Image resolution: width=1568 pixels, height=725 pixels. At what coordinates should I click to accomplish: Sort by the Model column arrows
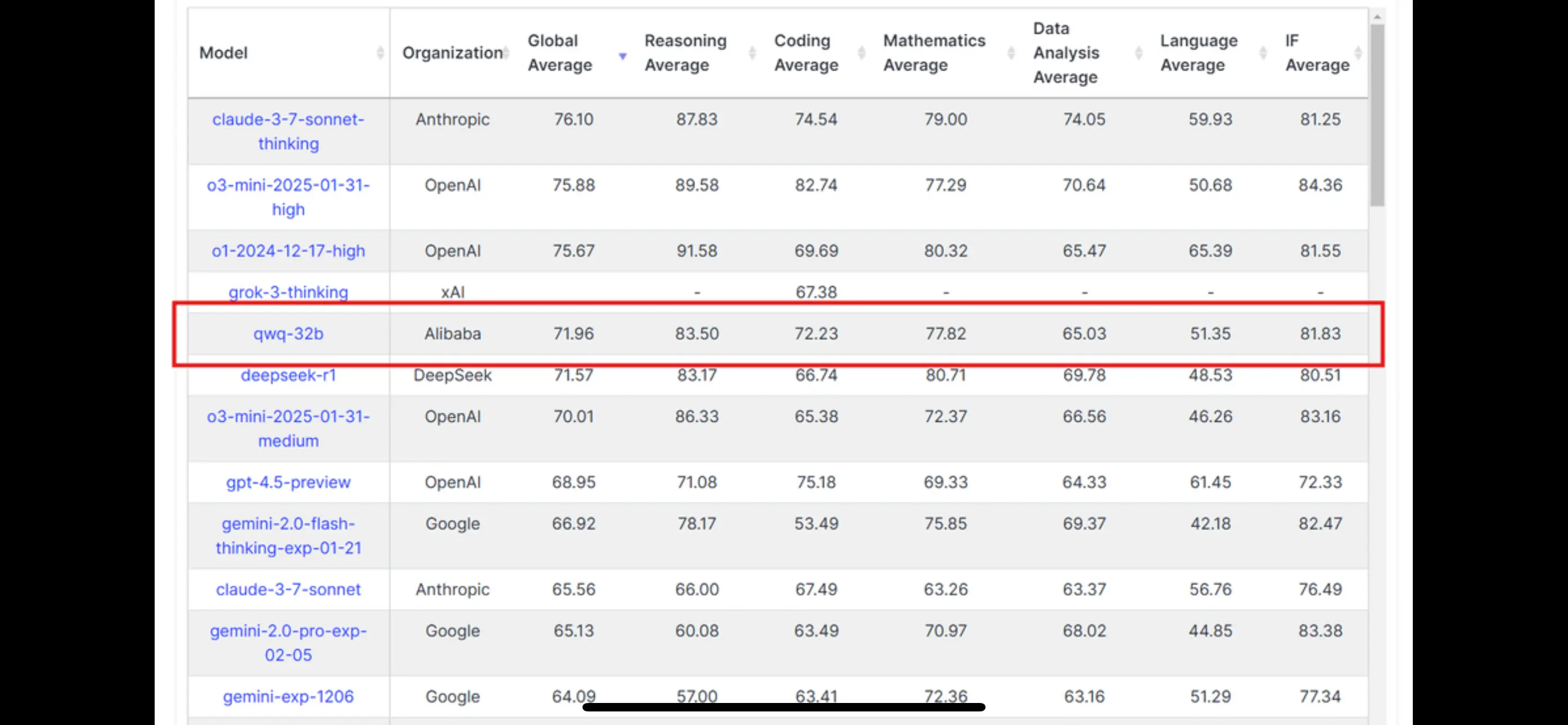click(x=380, y=53)
